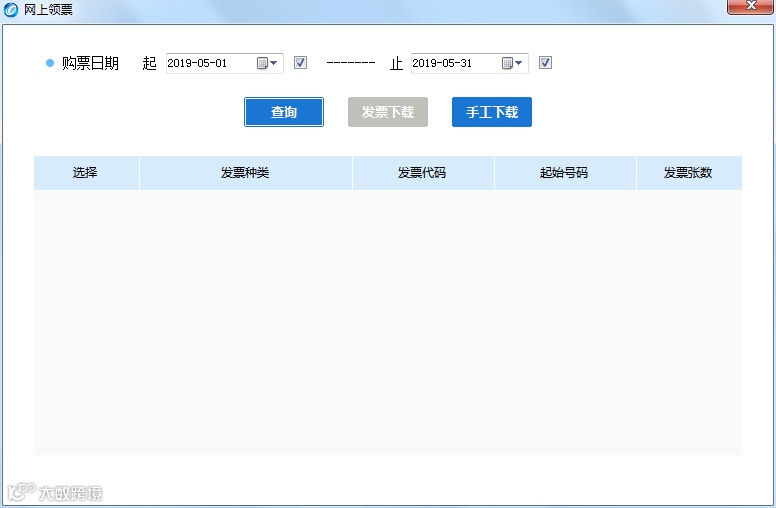Open calendar dropdown for start date 2019-05-01
Screen dimensions: 776x508
(267, 63)
